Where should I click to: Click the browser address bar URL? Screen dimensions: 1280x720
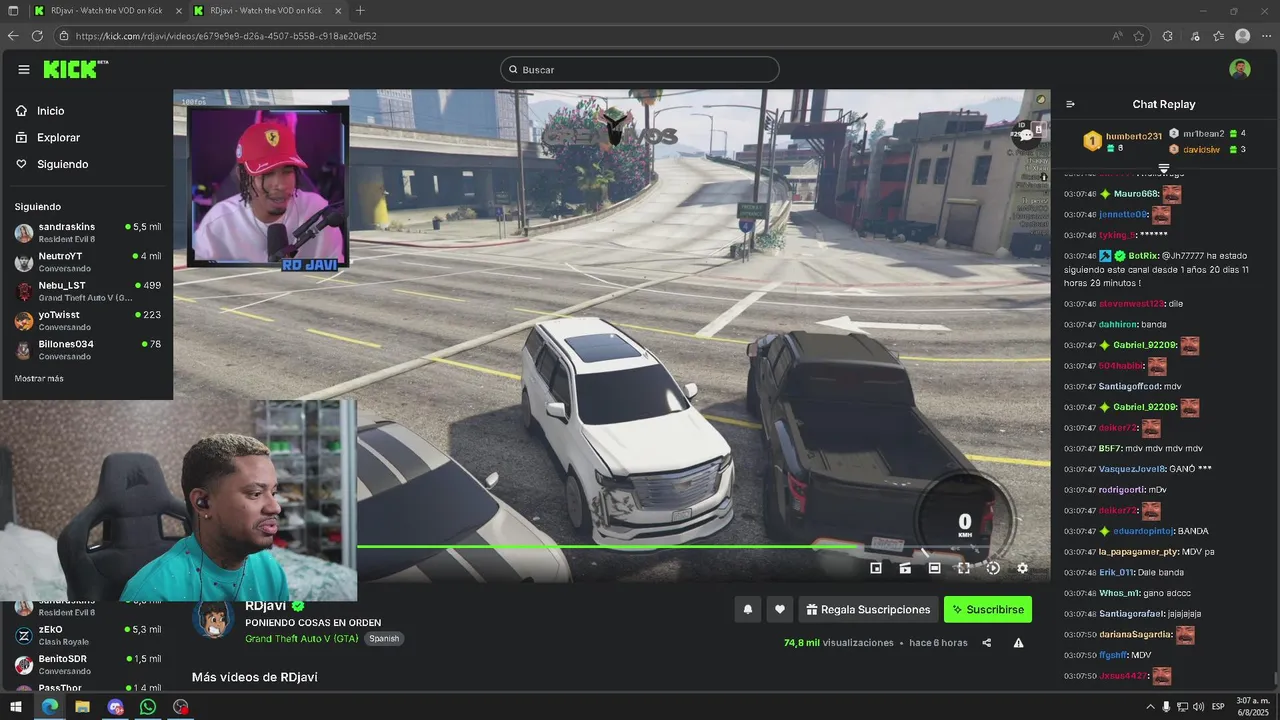226,36
